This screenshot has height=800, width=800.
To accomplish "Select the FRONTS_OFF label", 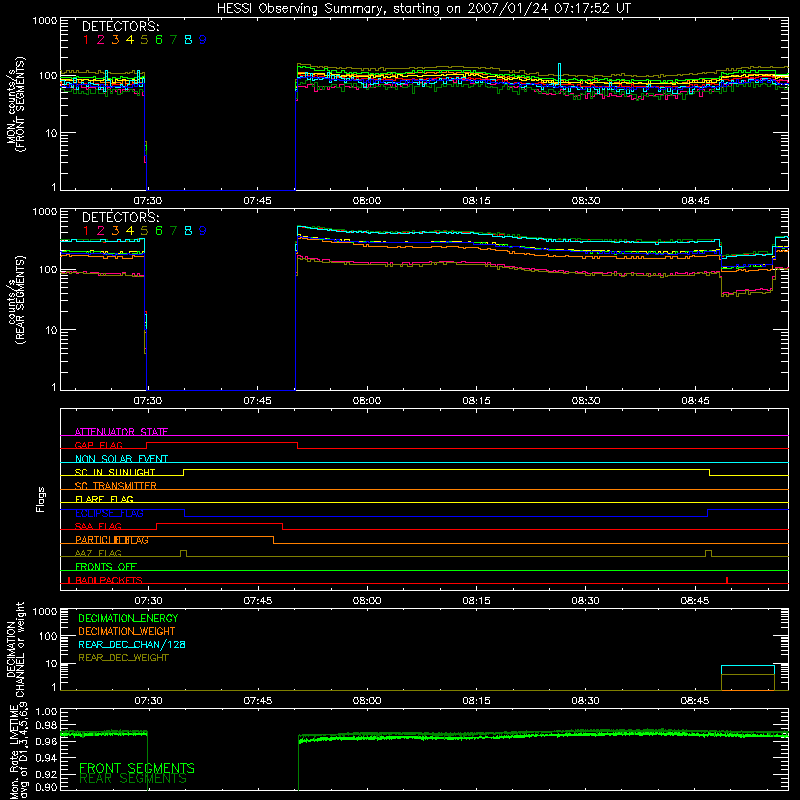I will (106, 566).
